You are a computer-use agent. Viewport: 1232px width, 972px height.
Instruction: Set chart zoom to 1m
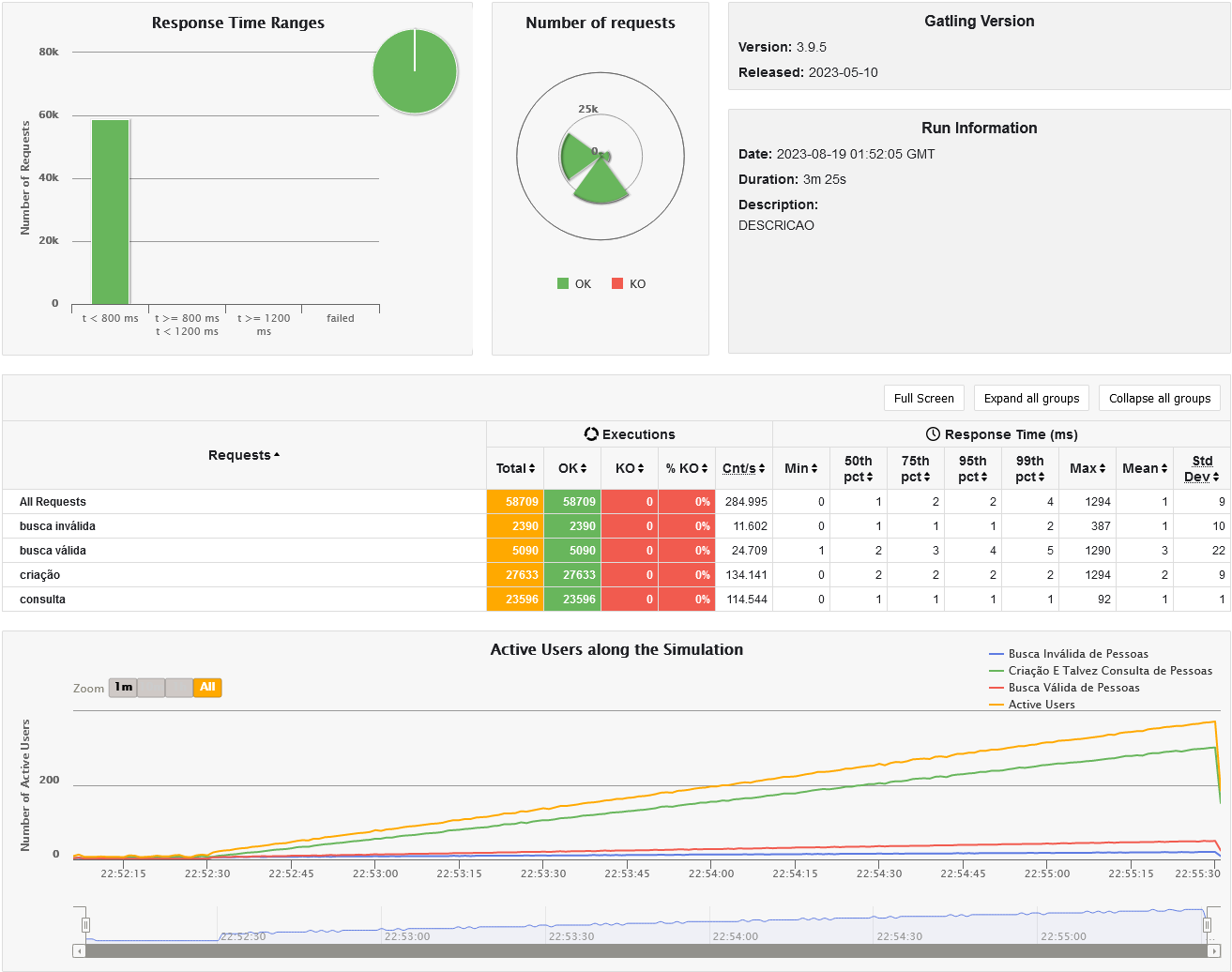coord(123,688)
